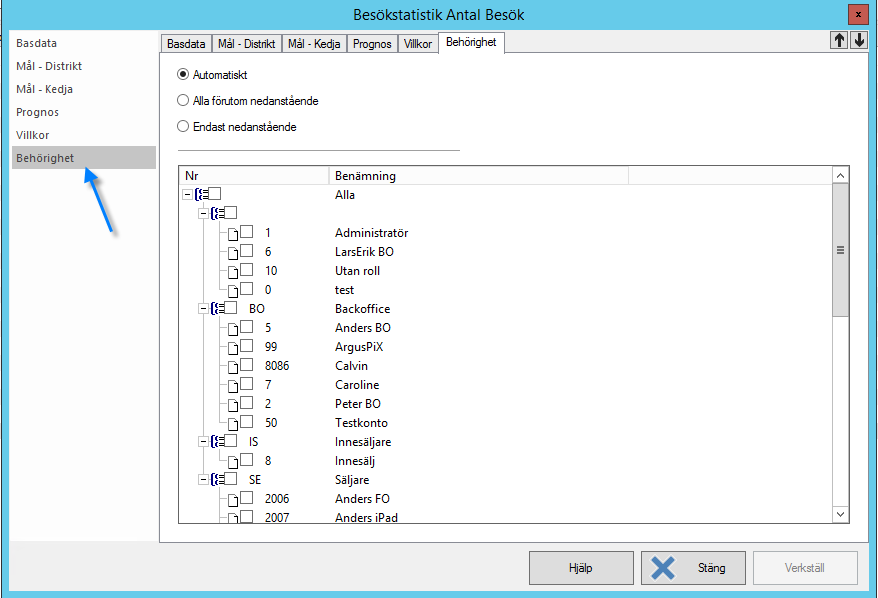Screen dimensions: 878x598
Task: Check the Säljare group checkbox
Action: coord(231,479)
